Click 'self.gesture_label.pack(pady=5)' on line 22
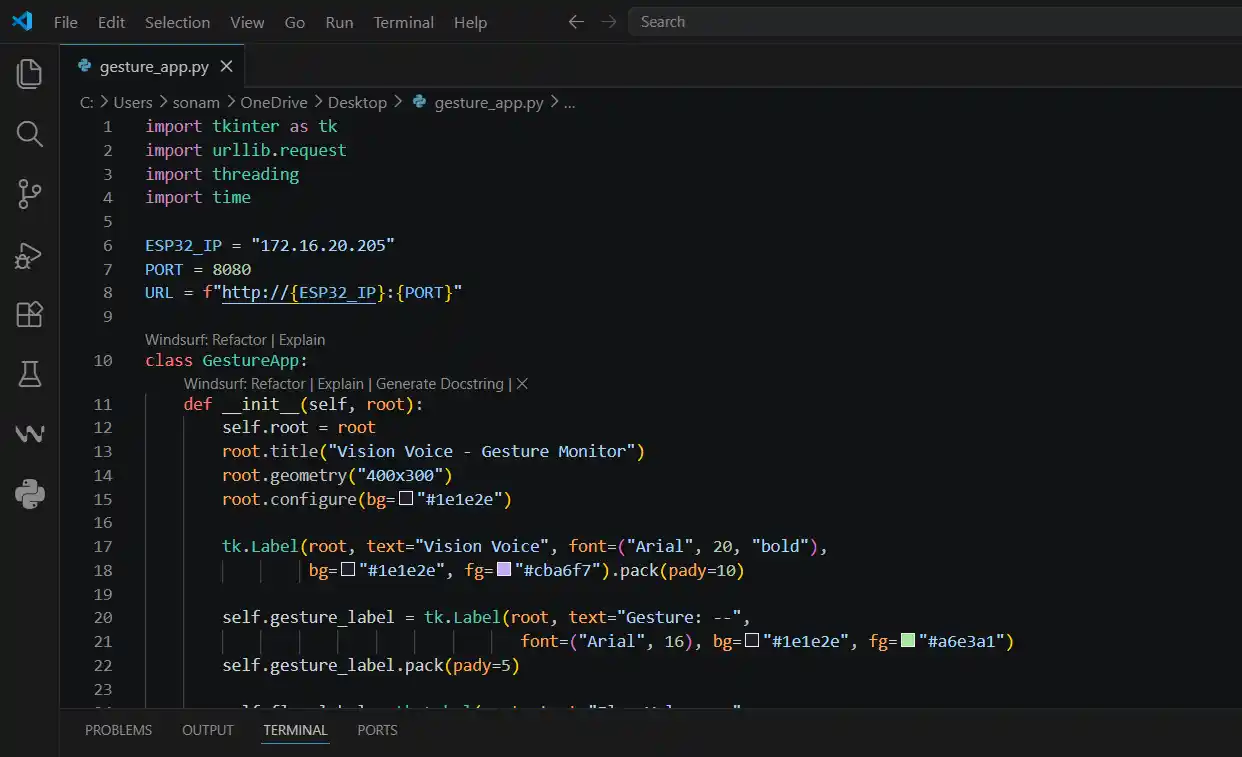 pyautogui.click(x=371, y=665)
